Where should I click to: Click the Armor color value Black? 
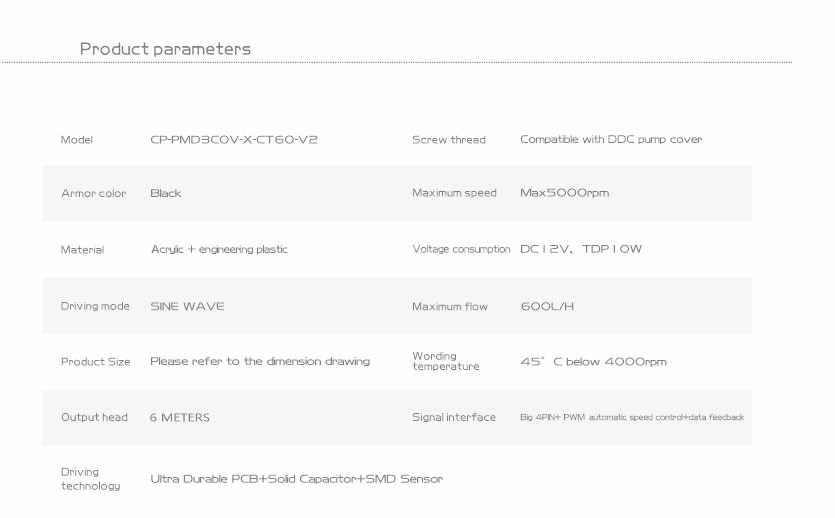[x=165, y=193]
